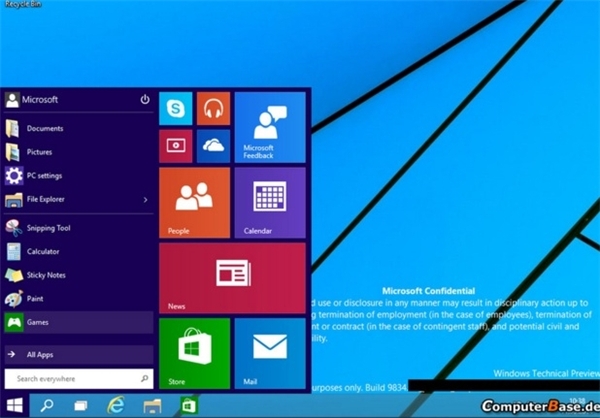Launch Sticky Notes
The image size is (600, 418).
(79, 275)
